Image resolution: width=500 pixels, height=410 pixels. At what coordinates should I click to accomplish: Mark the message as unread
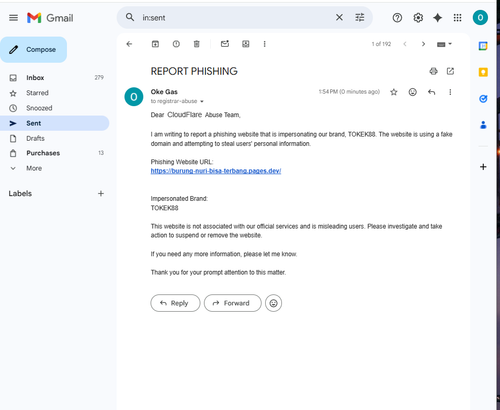click(x=225, y=44)
